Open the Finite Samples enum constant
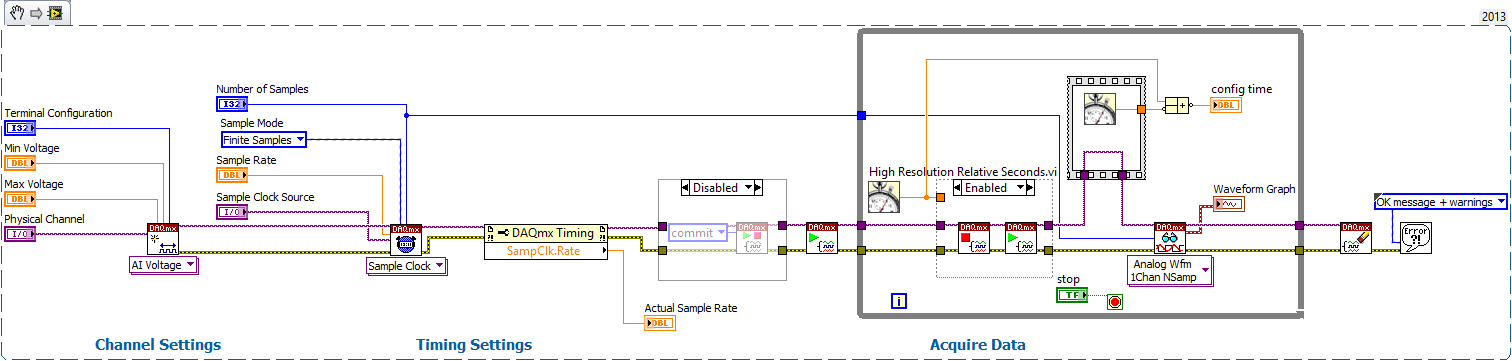Screen dimensions: 1512x361 click(x=264, y=140)
